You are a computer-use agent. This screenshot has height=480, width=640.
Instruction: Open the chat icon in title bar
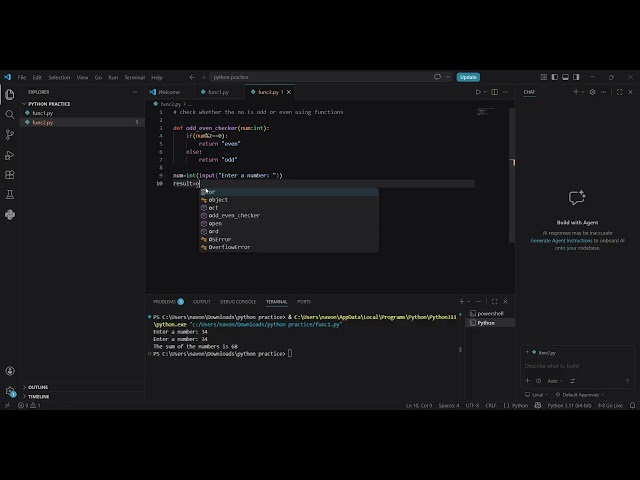pyautogui.click(x=438, y=77)
